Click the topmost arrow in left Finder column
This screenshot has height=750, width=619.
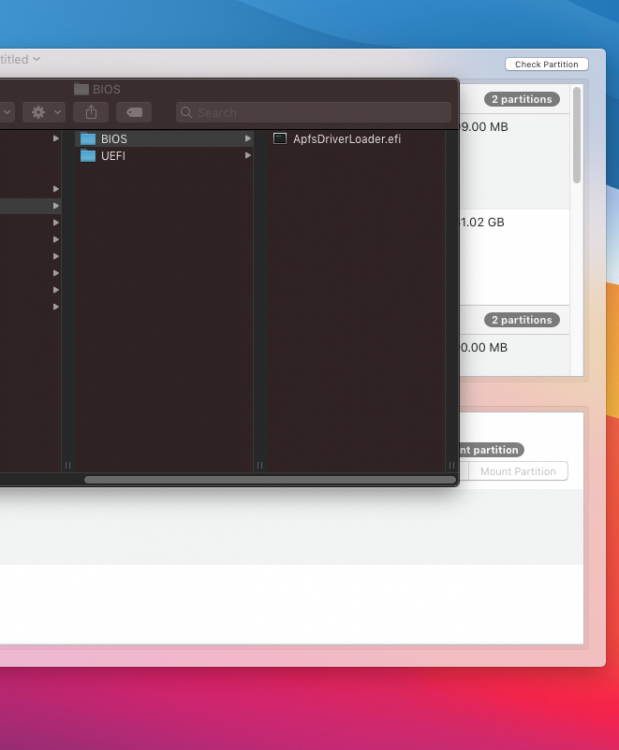[x=56, y=138]
